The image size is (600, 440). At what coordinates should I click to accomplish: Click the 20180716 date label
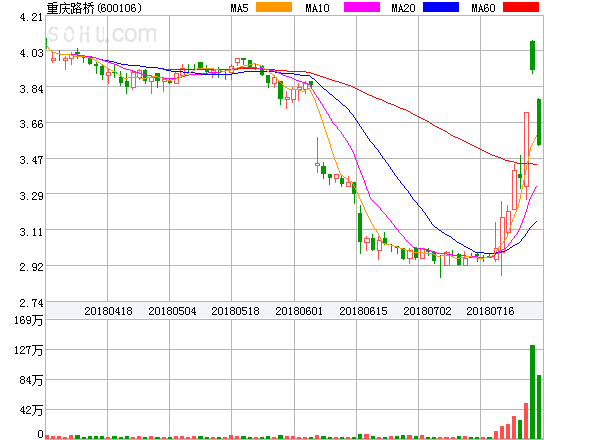click(x=490, y=311)
